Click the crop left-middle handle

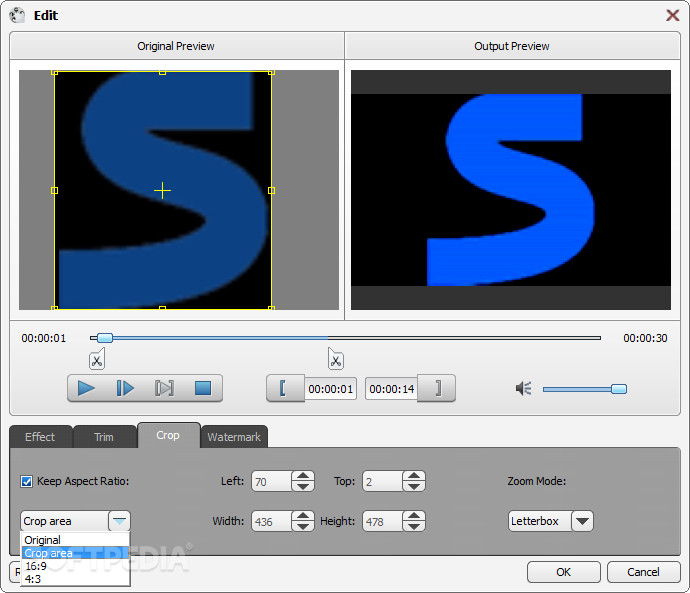coord(55,190)
